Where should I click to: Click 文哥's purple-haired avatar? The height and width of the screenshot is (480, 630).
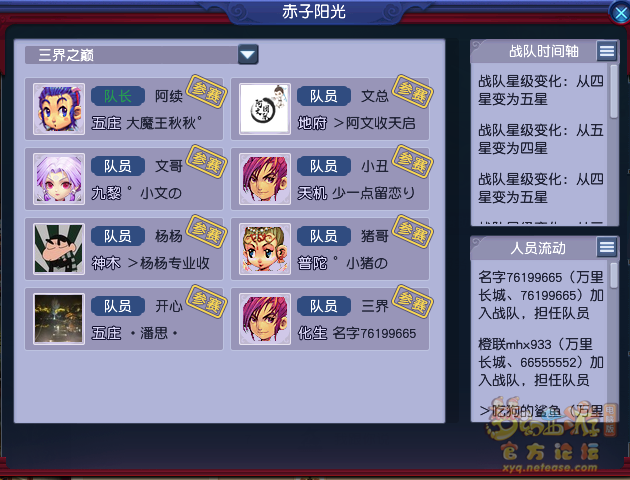59,179
